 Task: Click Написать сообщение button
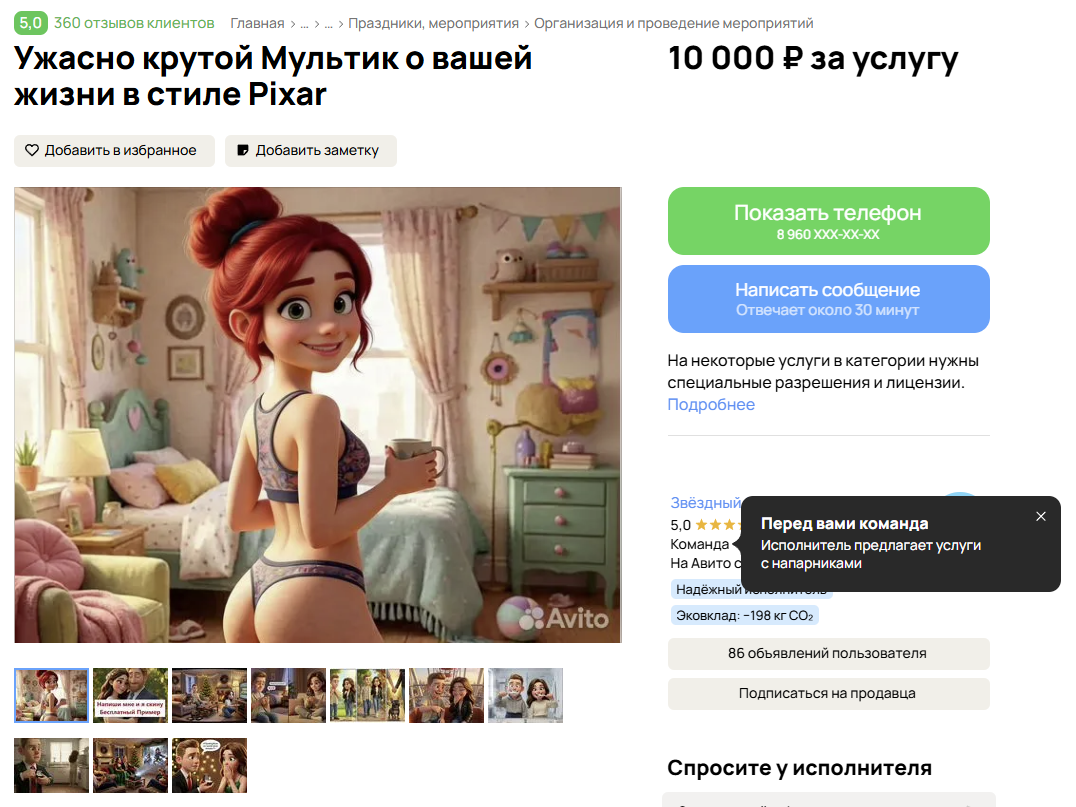(x=828, y=299)
